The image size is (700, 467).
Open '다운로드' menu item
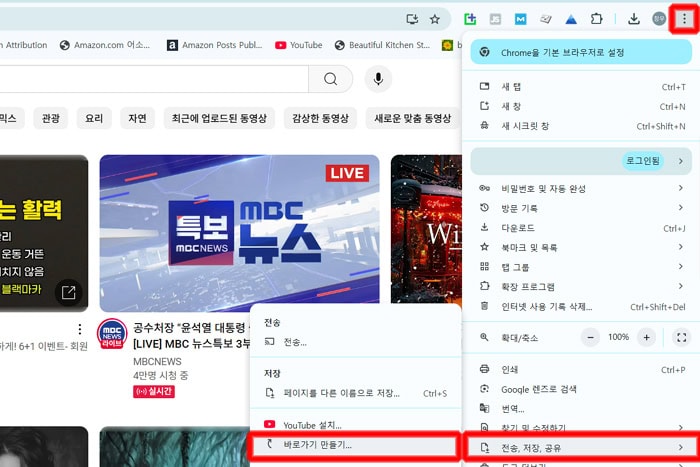click(x=581, y=228)
